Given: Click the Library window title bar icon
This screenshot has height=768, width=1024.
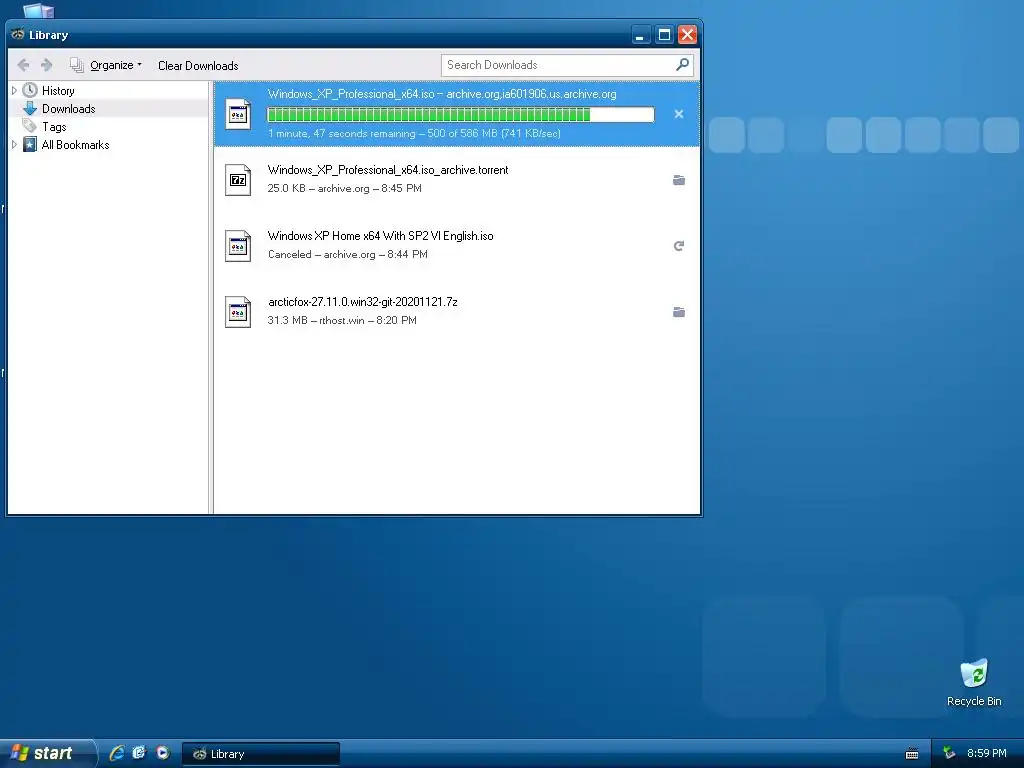Looking at the screenshot, I should [x=18, y=34].
